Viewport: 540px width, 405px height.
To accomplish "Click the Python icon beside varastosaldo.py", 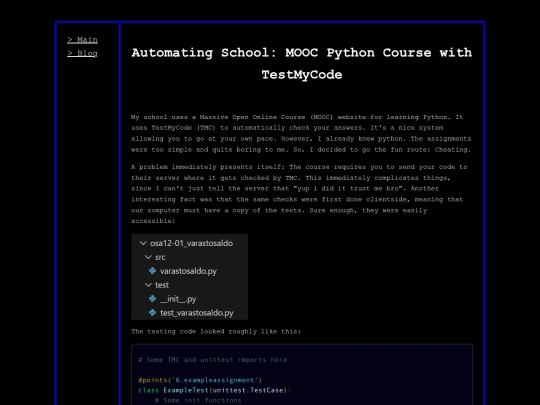I will click(152, 271).
